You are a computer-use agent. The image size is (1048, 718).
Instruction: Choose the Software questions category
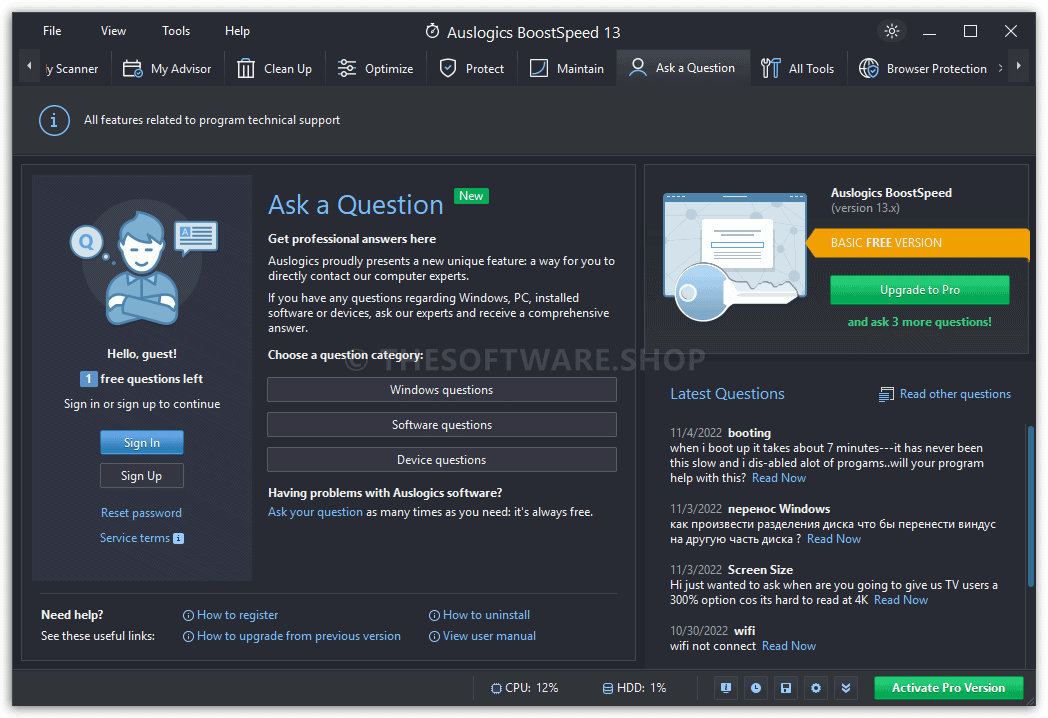tap(442, 425)
